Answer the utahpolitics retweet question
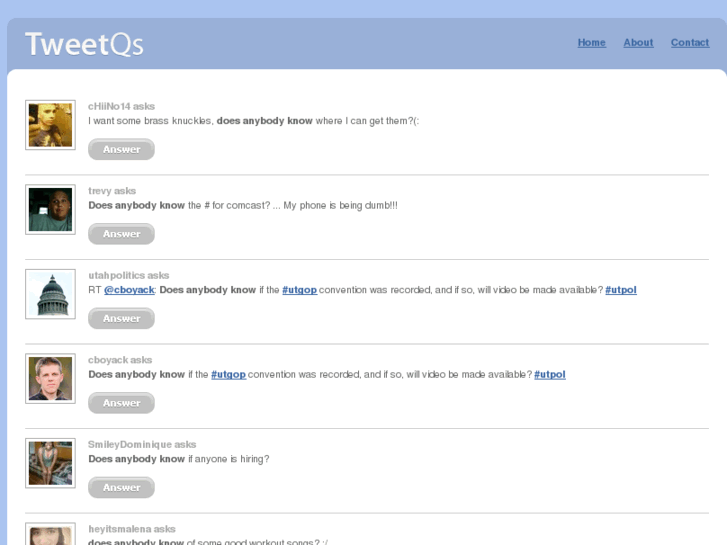Viewport: 727px width, 545px height. [121, 319]
